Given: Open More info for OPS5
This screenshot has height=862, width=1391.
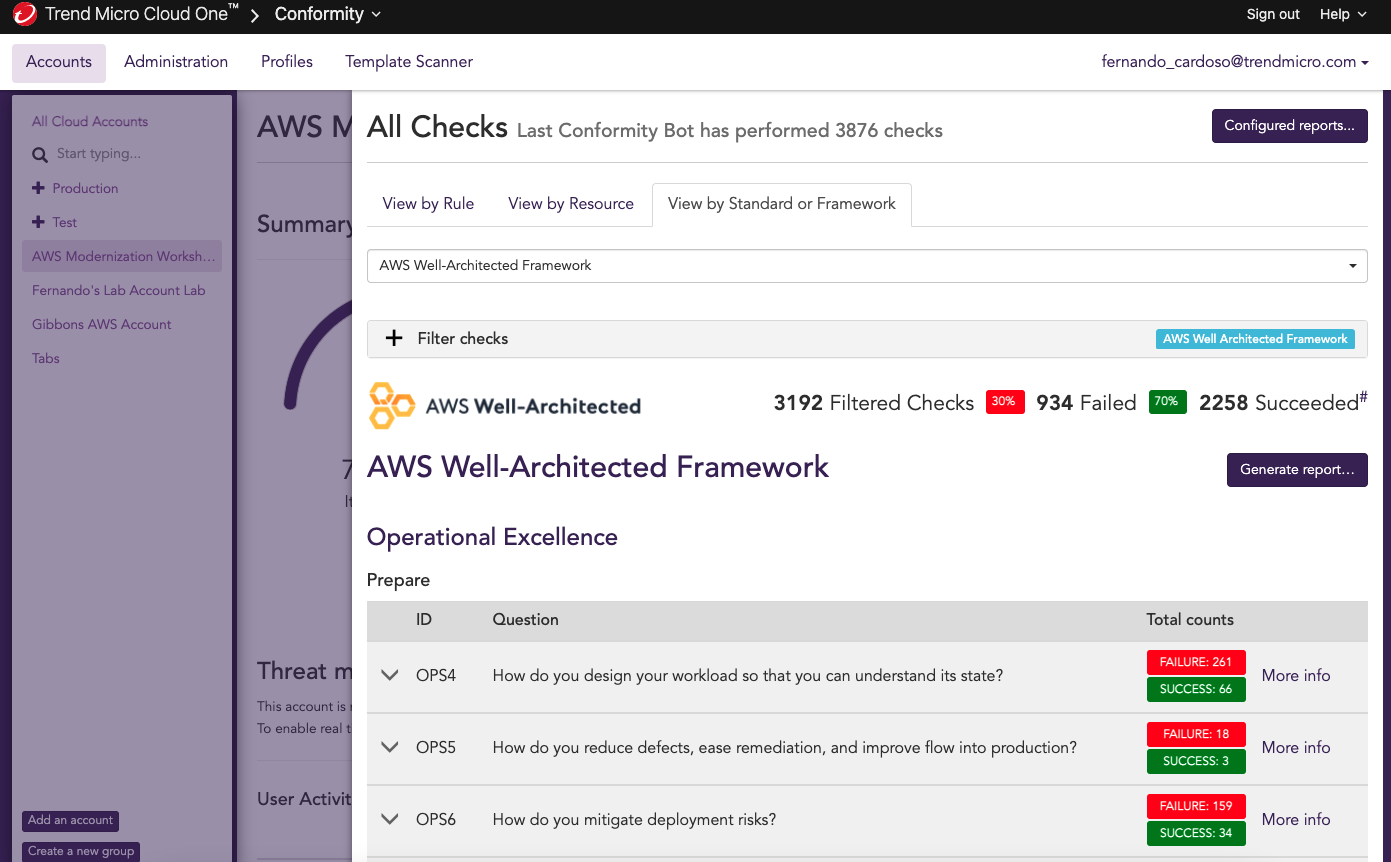Looking at the screenshot, I should pos(1296,747).
